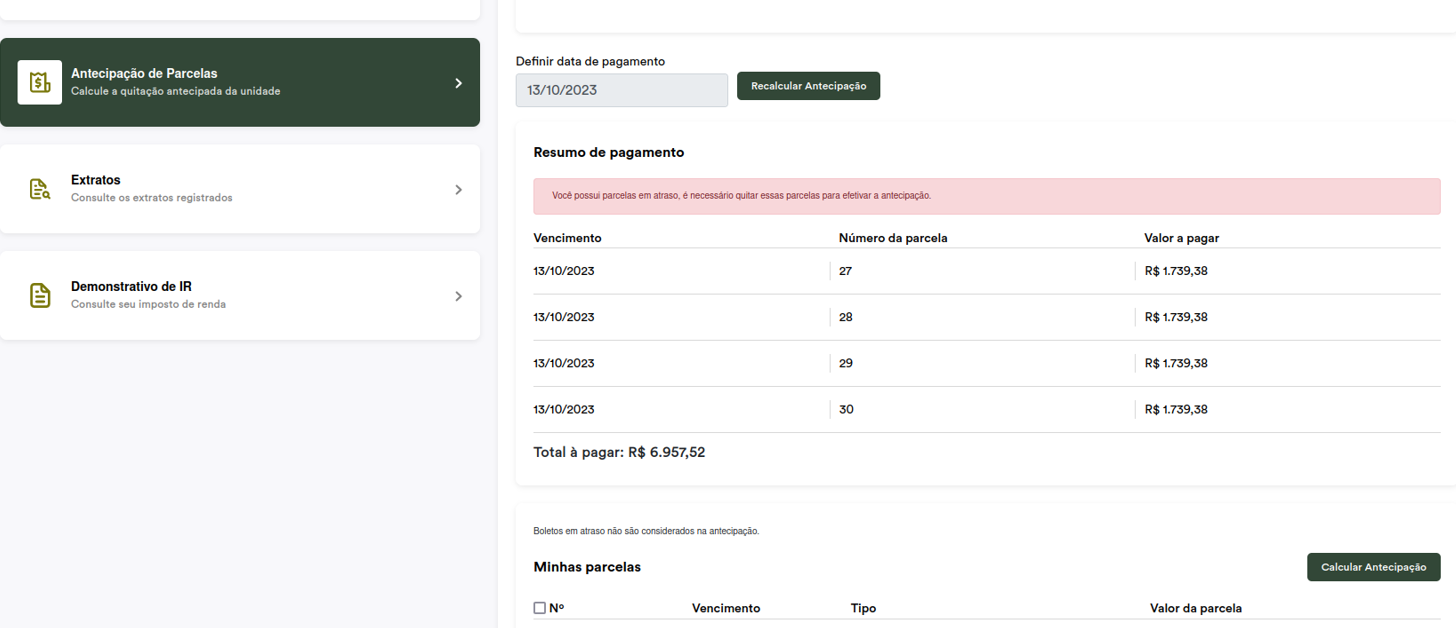Image resolution: width=1456 pixels, height=628 pixels.
Task: Open Demonstrativo de IR via its chevron
Action: (459, 296)
